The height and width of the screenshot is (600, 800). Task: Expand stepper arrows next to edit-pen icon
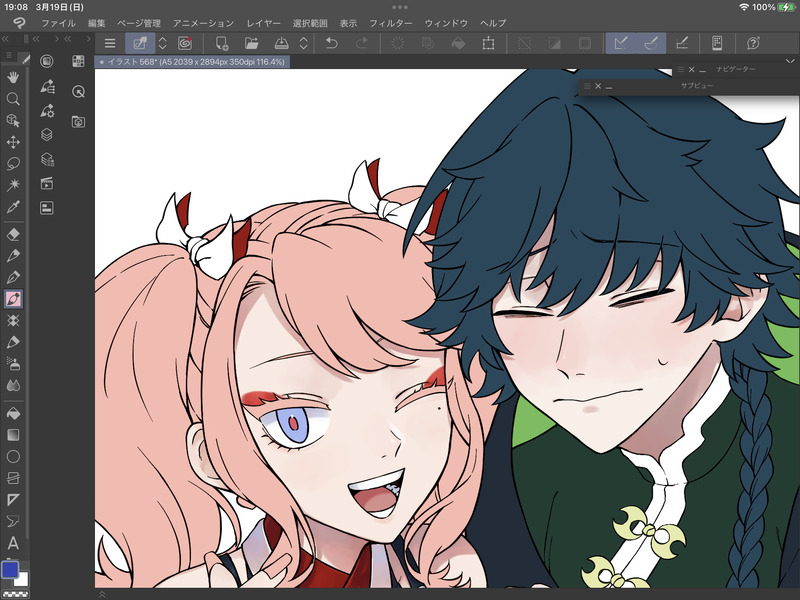point(162,43)
